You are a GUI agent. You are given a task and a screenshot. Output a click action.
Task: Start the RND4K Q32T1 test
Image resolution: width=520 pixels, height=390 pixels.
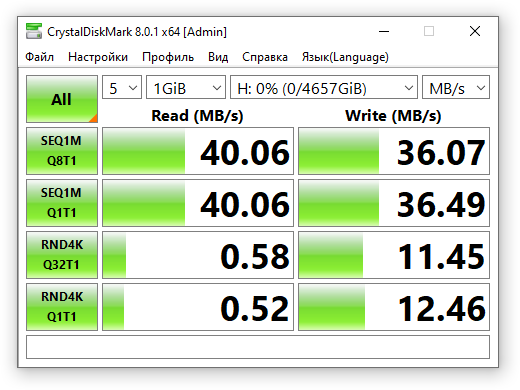click(x=62, y=255)
